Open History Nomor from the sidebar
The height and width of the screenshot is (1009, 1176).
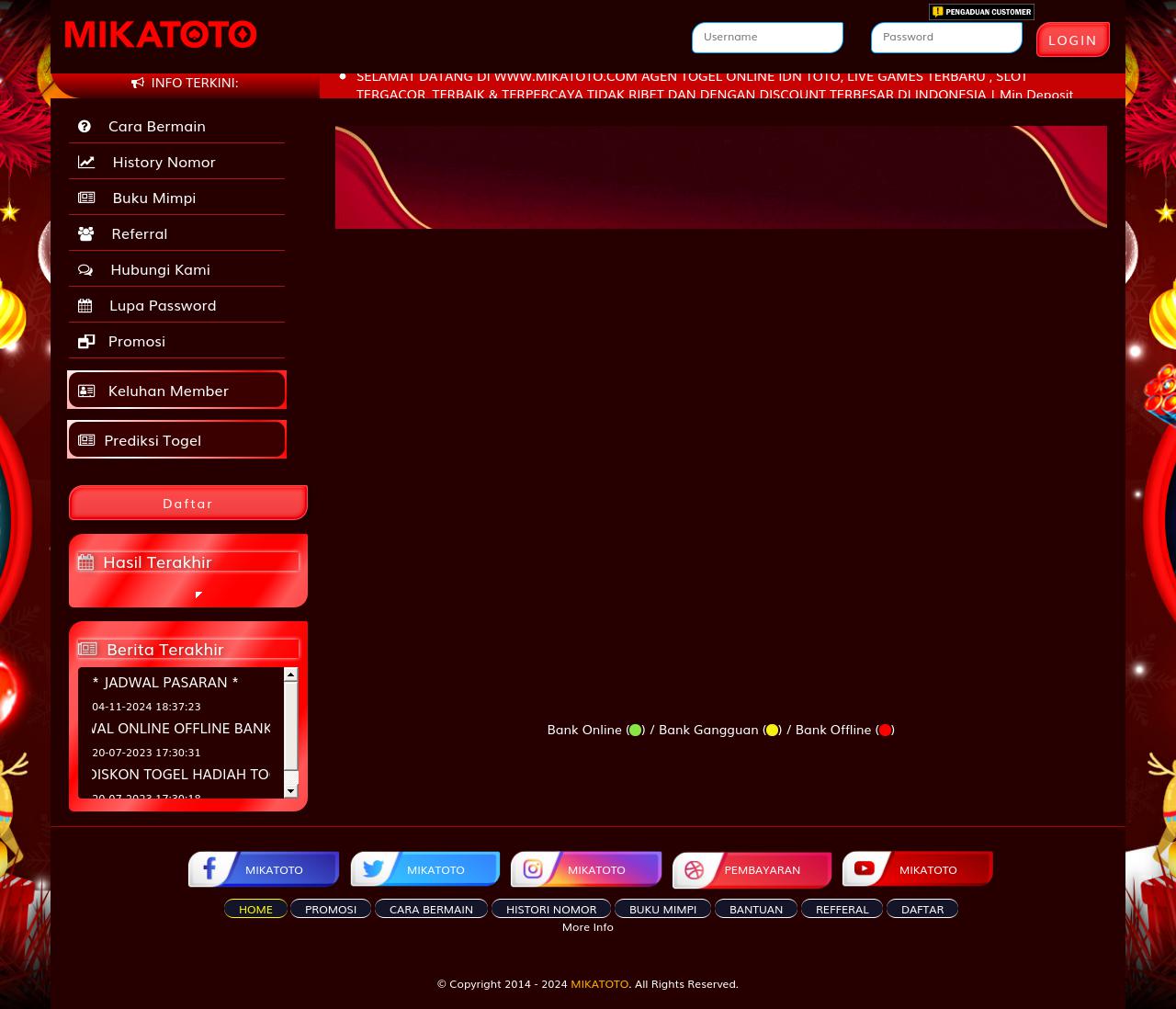click(x=164, y=162)
